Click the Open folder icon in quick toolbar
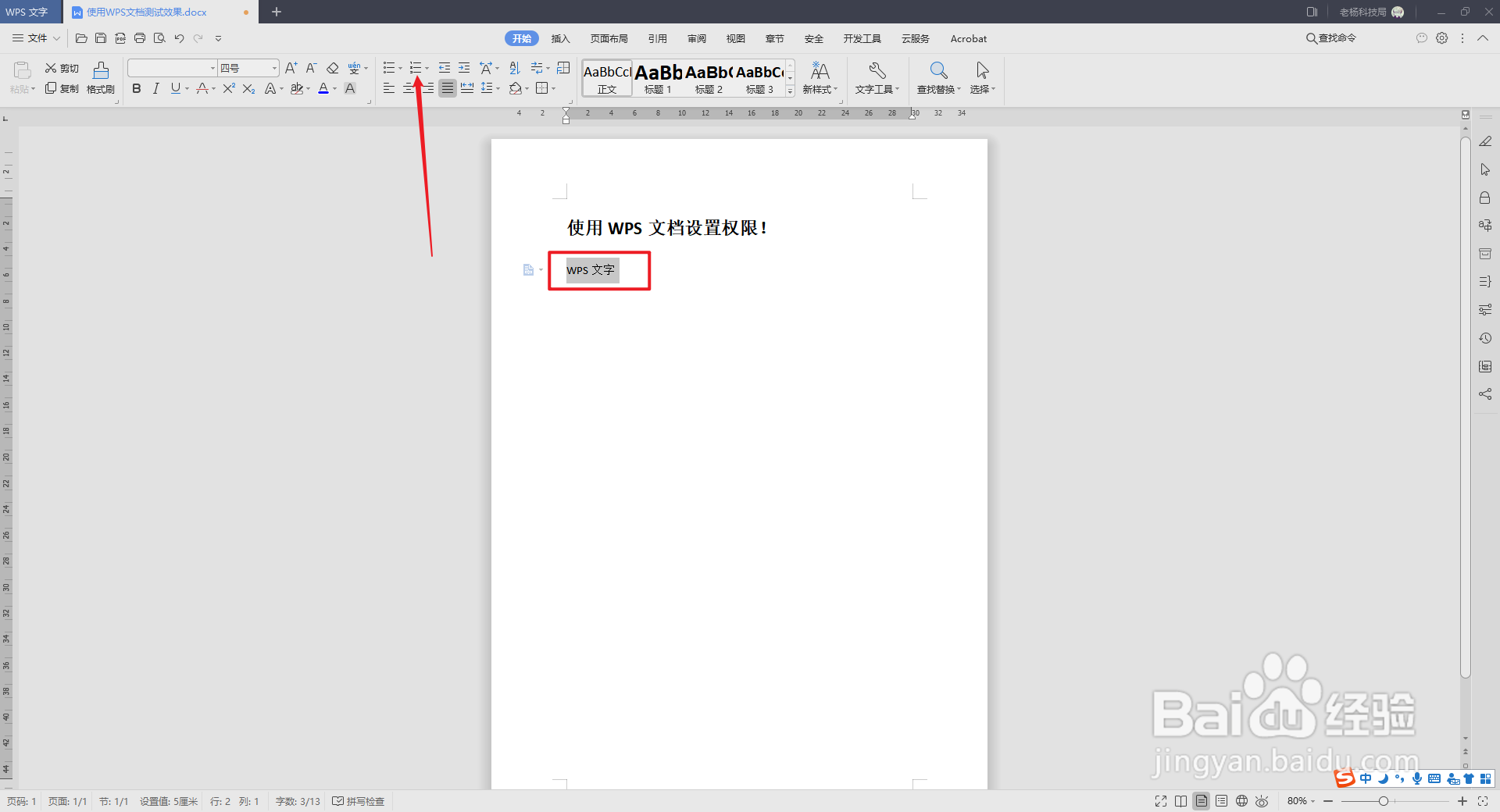The image size is (1500, 812). pos(81,37)
